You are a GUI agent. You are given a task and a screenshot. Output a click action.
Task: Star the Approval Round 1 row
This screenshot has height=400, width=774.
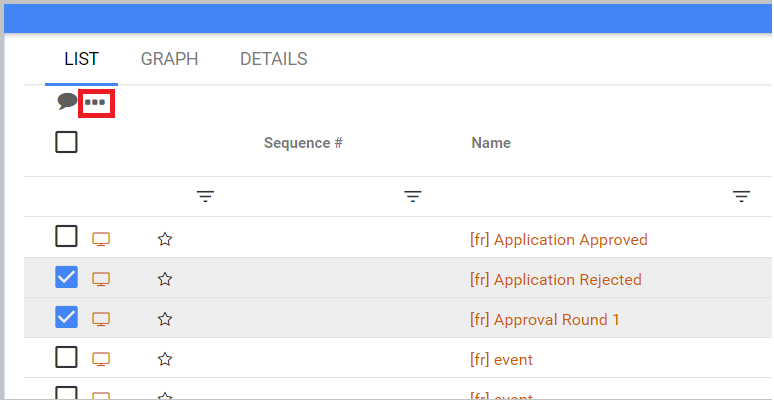165,319
